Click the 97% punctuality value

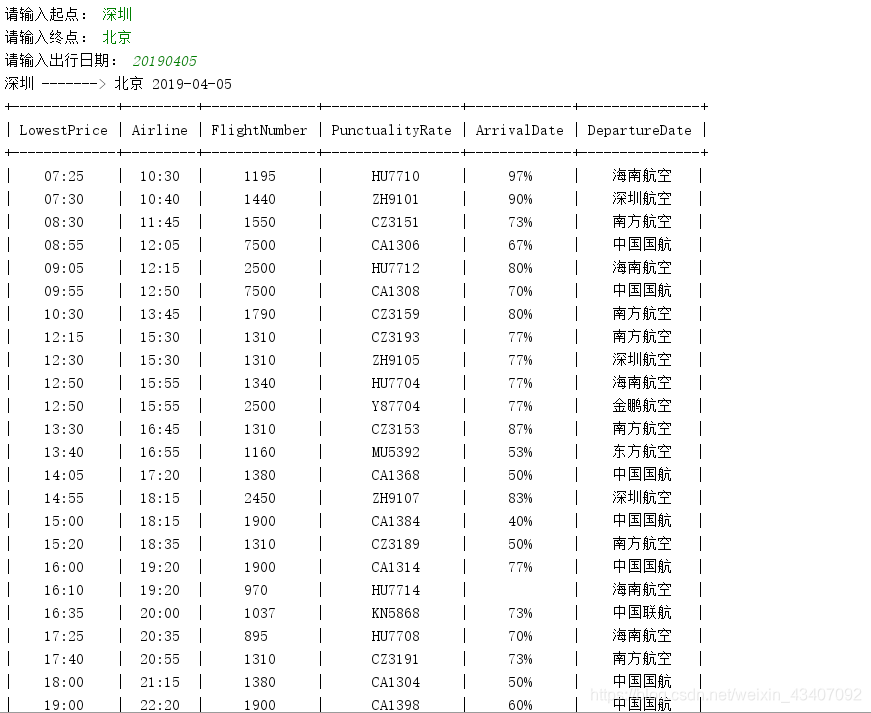tap(520, 176)
